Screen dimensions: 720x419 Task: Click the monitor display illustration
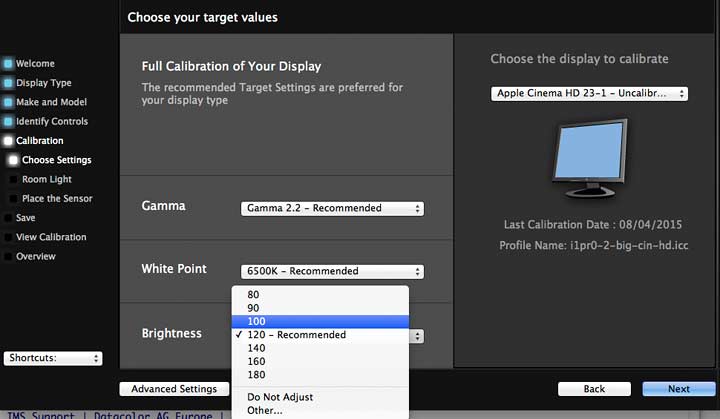tap(590, 159)
